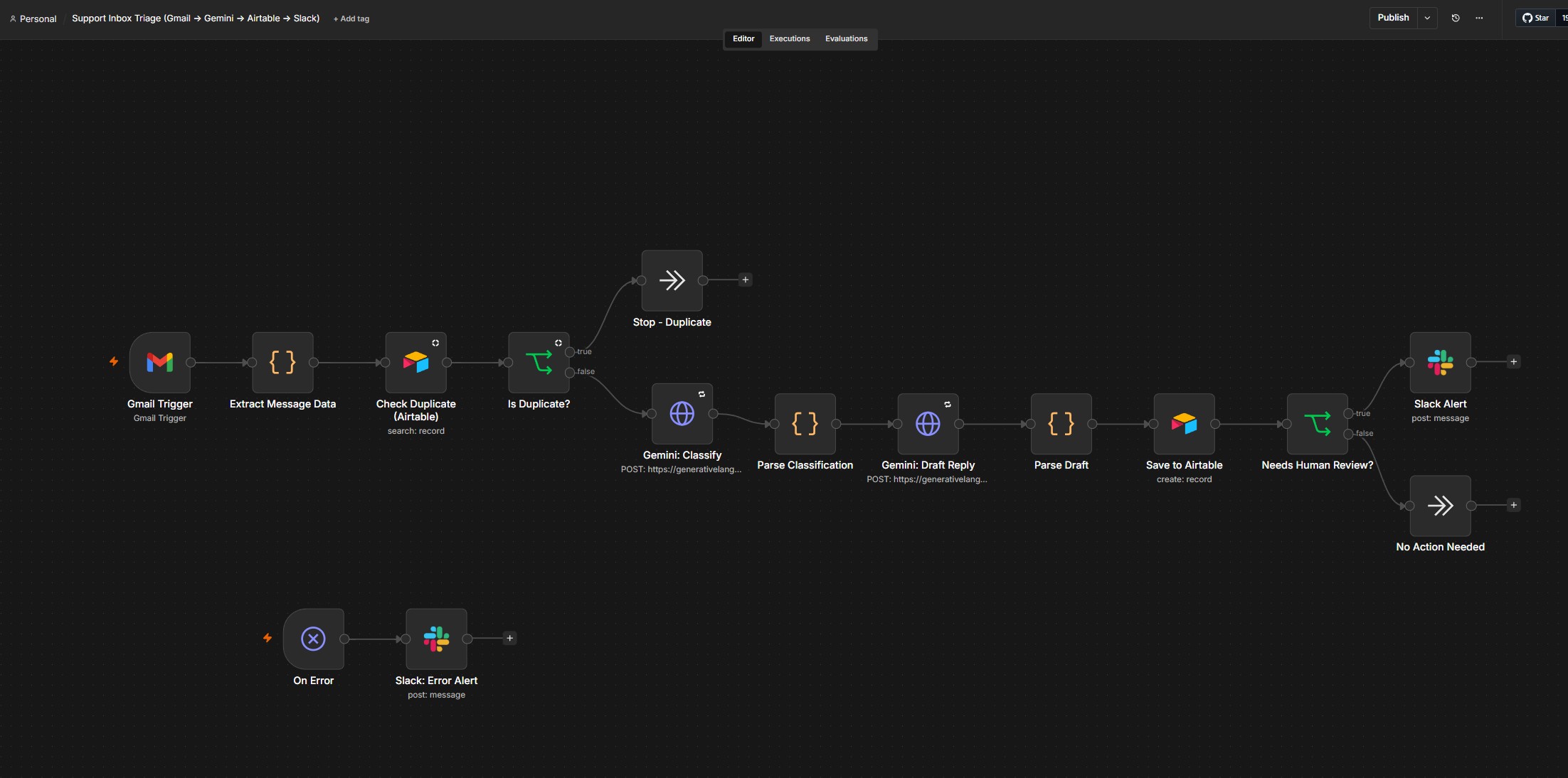Open the Slack: Error Alert node

(437, 639)
